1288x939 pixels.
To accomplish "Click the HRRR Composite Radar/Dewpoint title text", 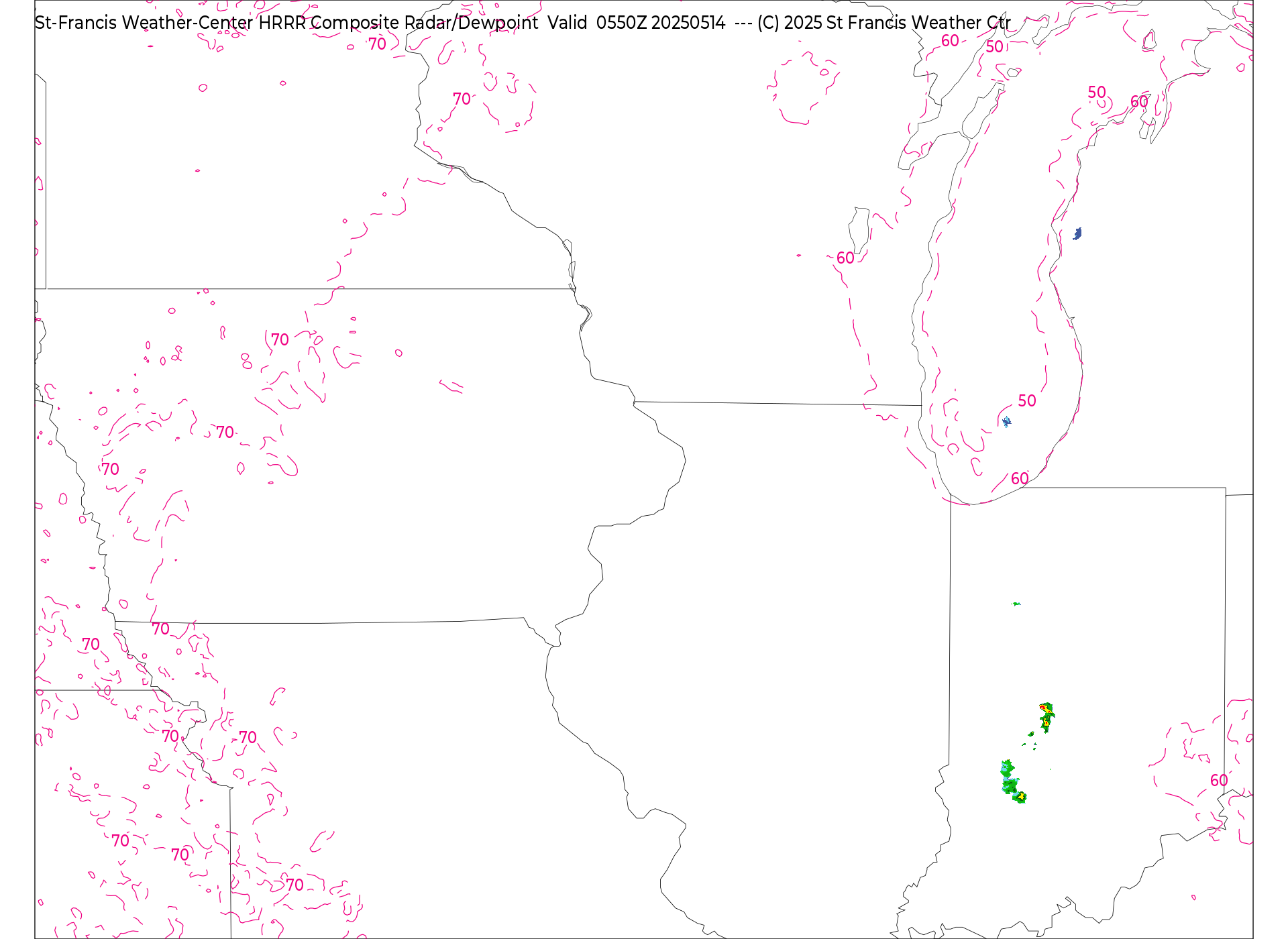I will click(398, 23).
